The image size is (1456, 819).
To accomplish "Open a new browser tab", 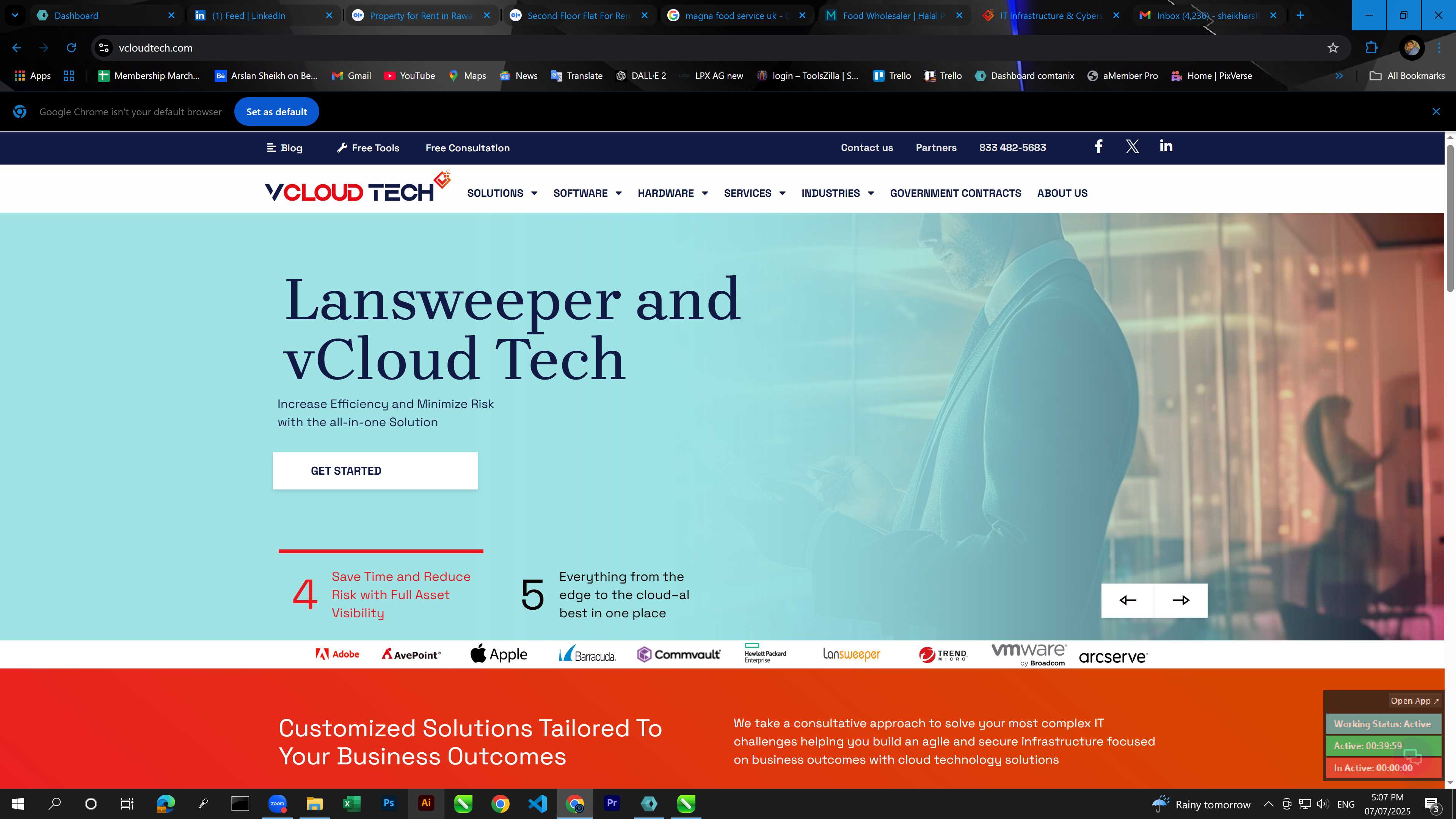I will [1300, 15].
